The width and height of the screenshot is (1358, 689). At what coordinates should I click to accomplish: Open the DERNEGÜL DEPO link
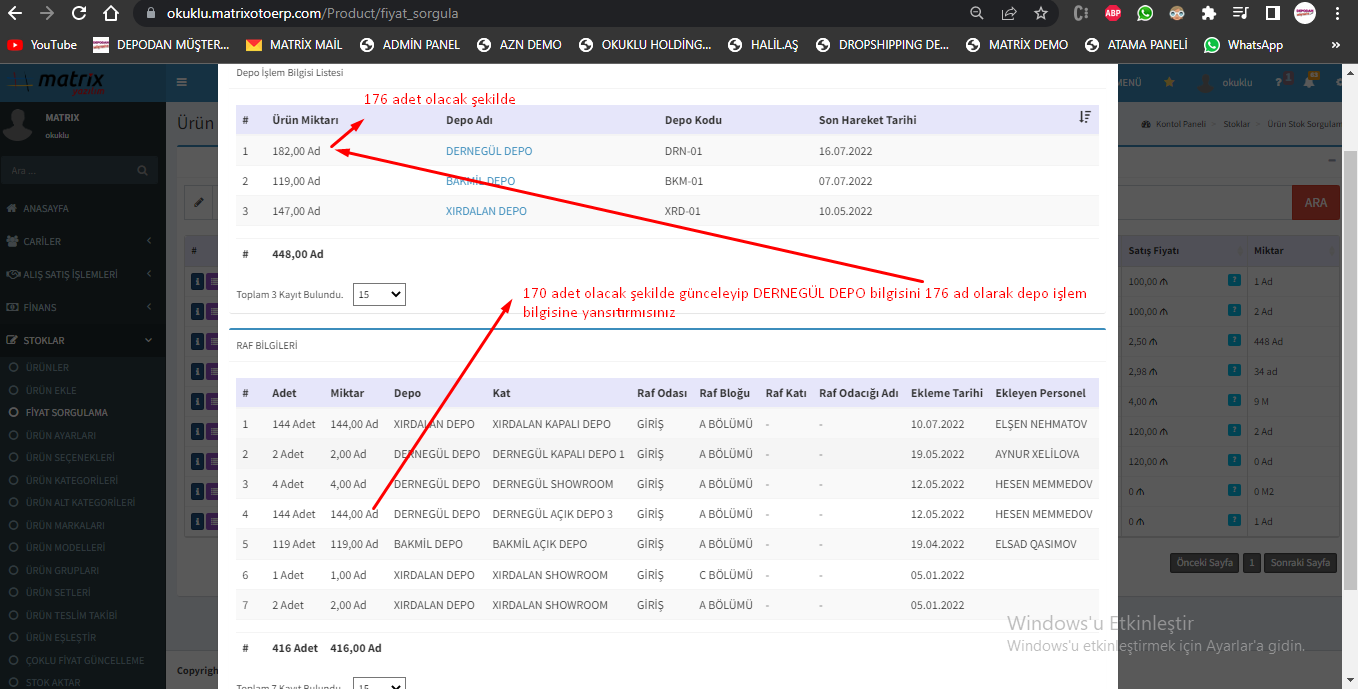[488, 151]
